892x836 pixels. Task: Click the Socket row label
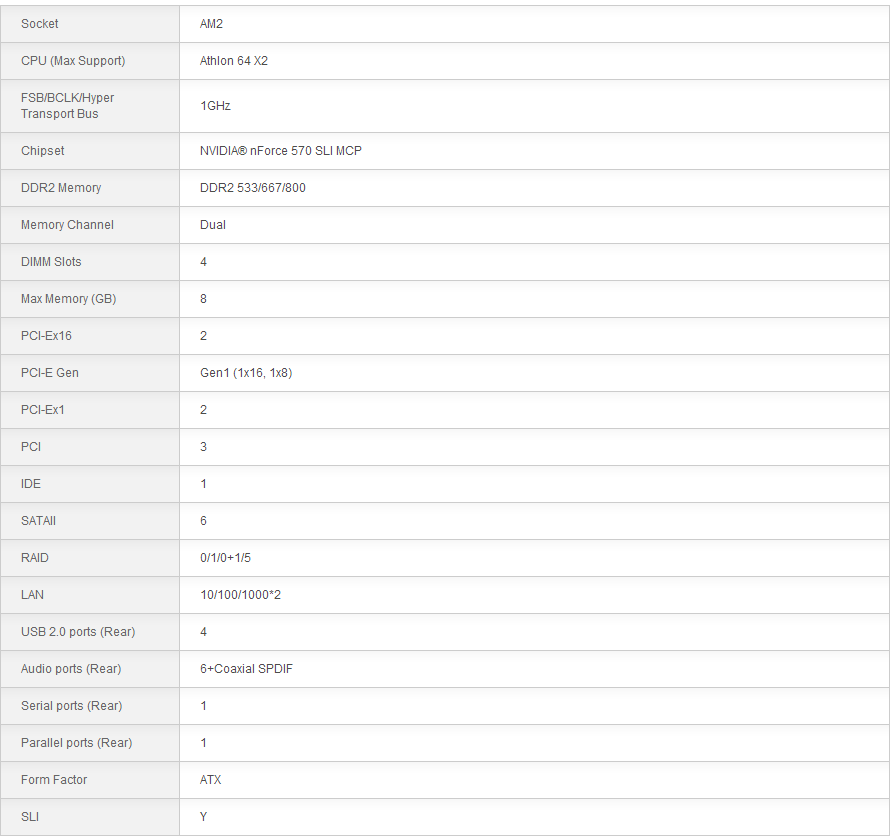[40, 24]
